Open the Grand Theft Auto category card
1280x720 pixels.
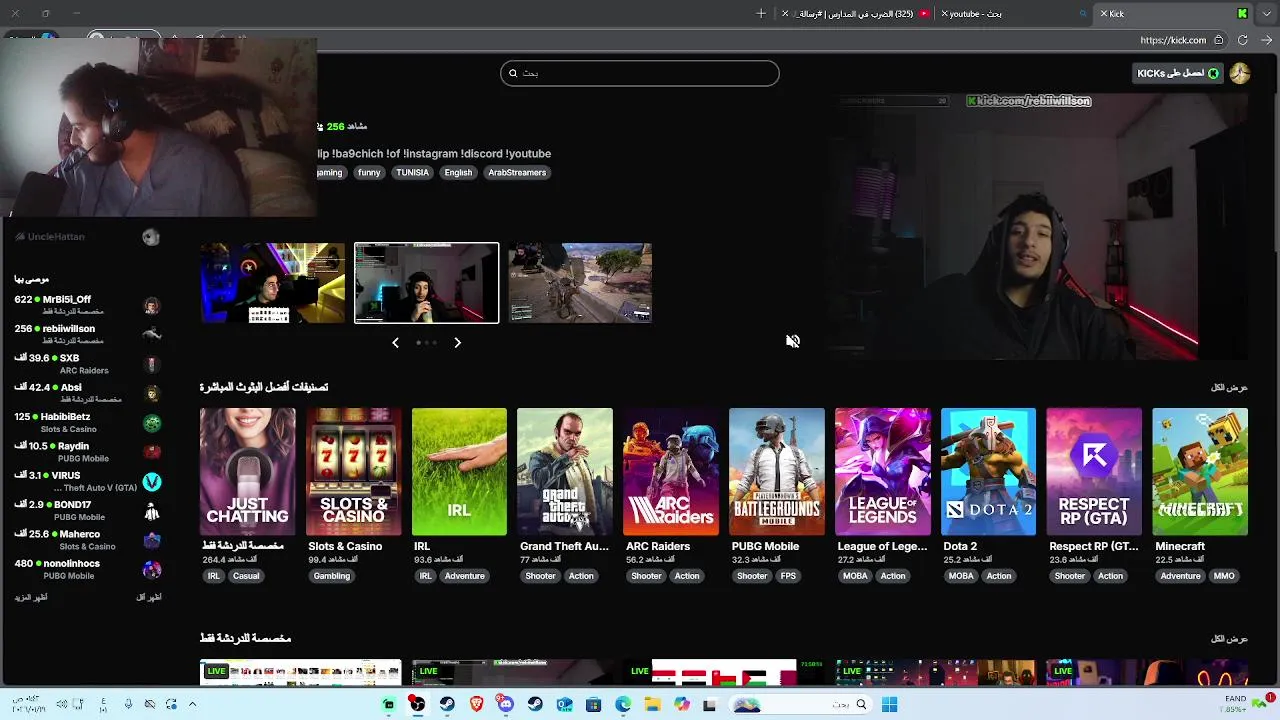click(x=565, y=472)
